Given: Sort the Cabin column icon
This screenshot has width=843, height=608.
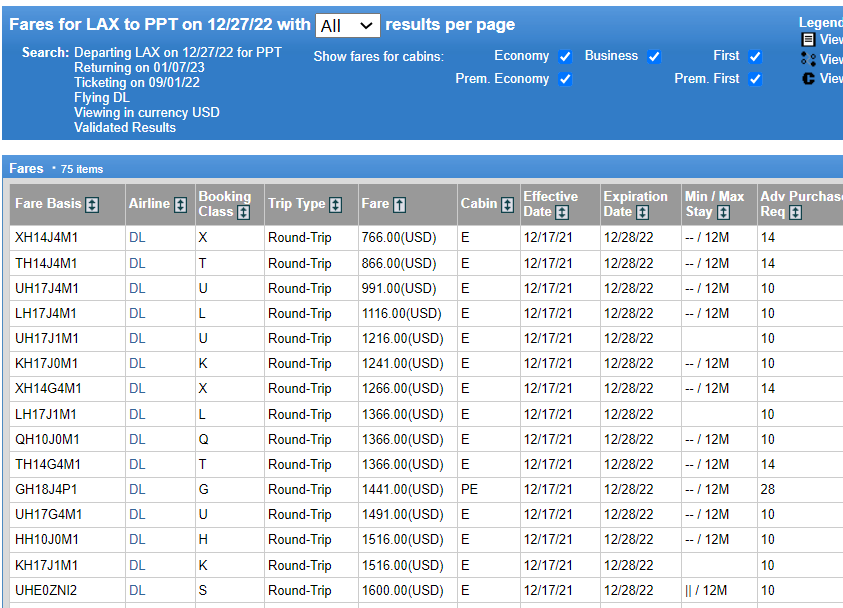Looking at the screenshot, I should (x=508, y=205).
